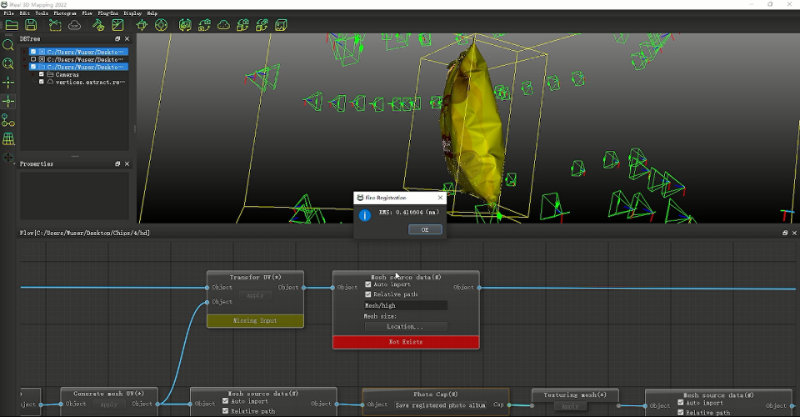The height and width of the screenshot is (417, 800).
Task: Collapse the third DBTree path entry arrow
Action: 26,67
